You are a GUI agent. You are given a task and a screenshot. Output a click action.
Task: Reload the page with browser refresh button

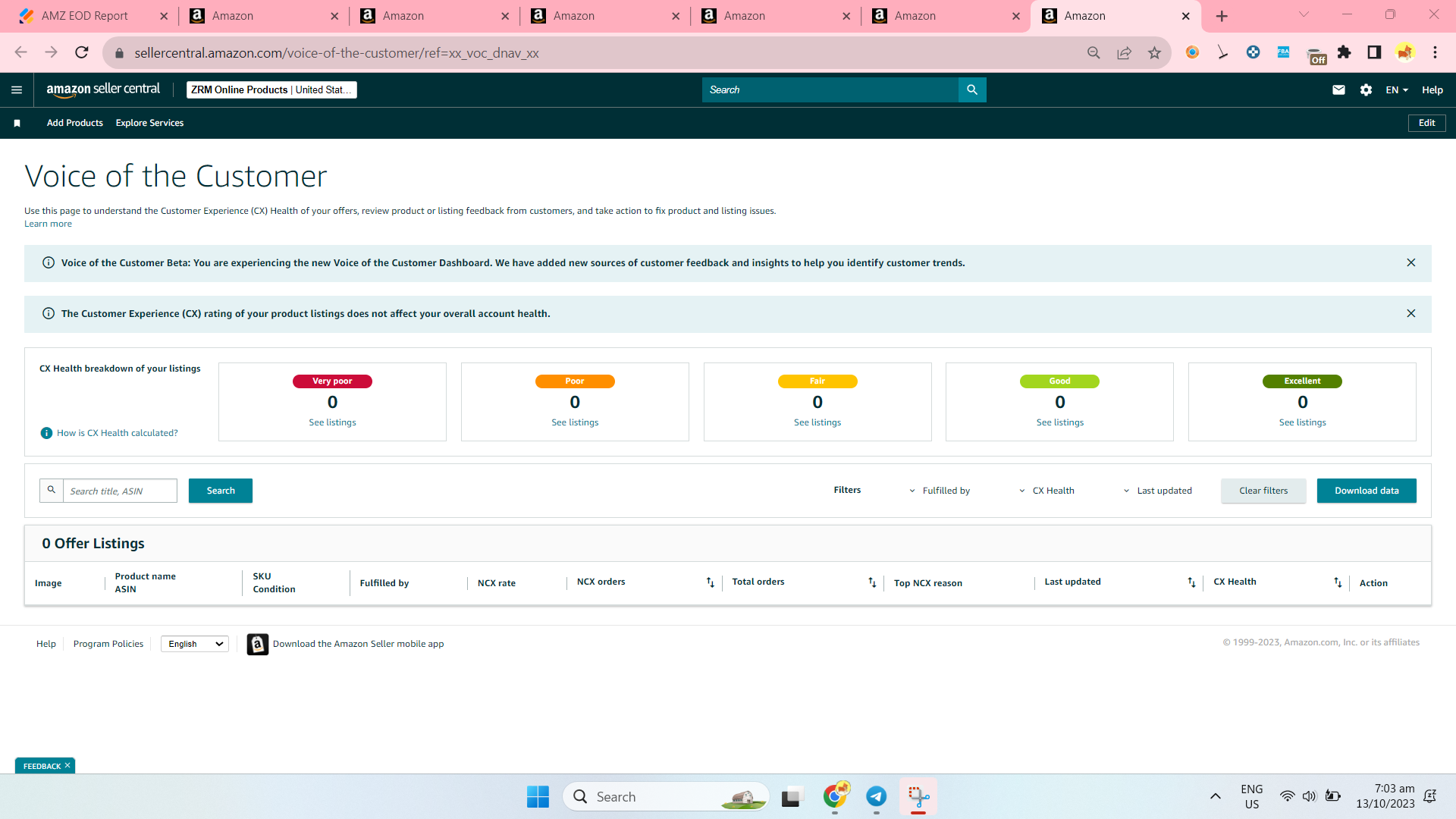pyautogui.click(x=82, y=52)
